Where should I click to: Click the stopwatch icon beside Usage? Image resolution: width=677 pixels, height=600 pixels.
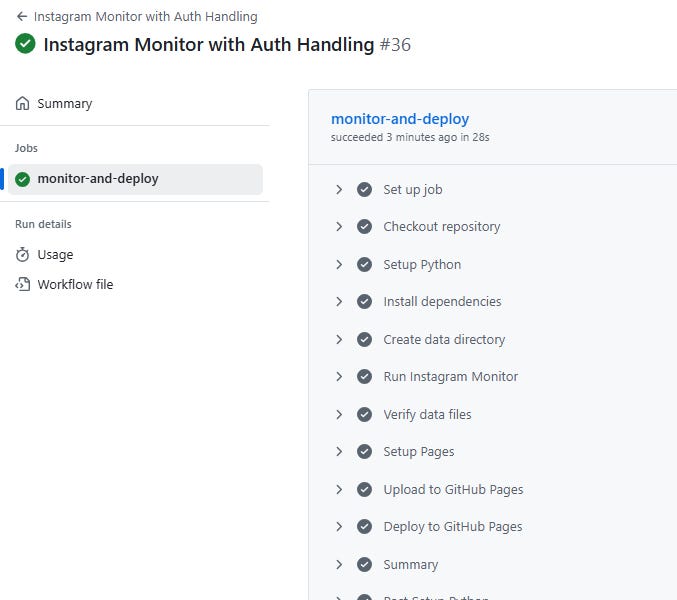click(x=22, y=255)
